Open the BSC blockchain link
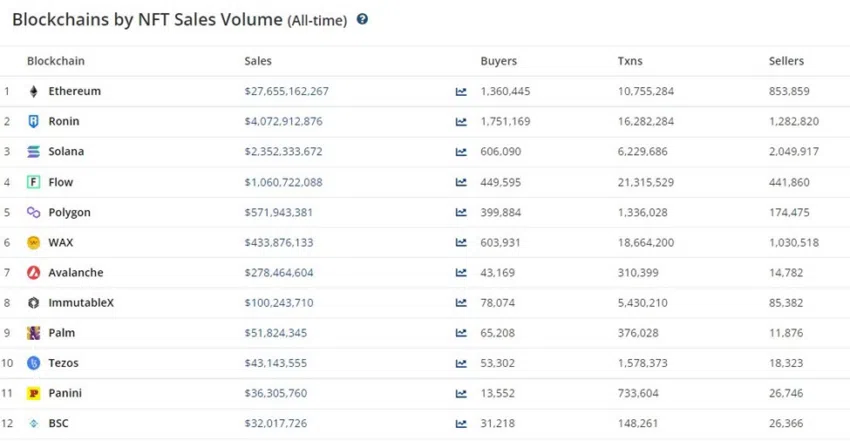This screenshot has height=441, width=850. 59,423
